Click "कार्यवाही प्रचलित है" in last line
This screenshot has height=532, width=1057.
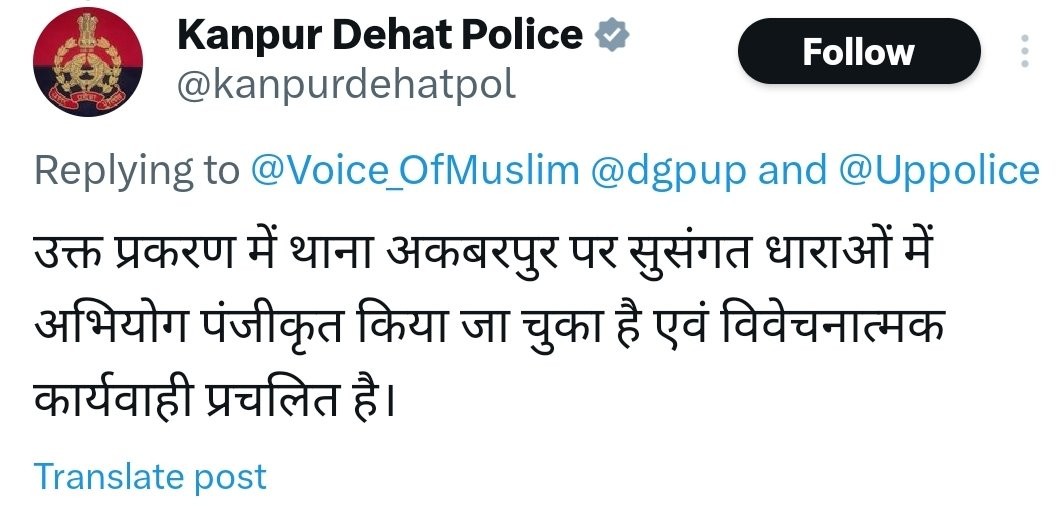click(x=213, y=401)
